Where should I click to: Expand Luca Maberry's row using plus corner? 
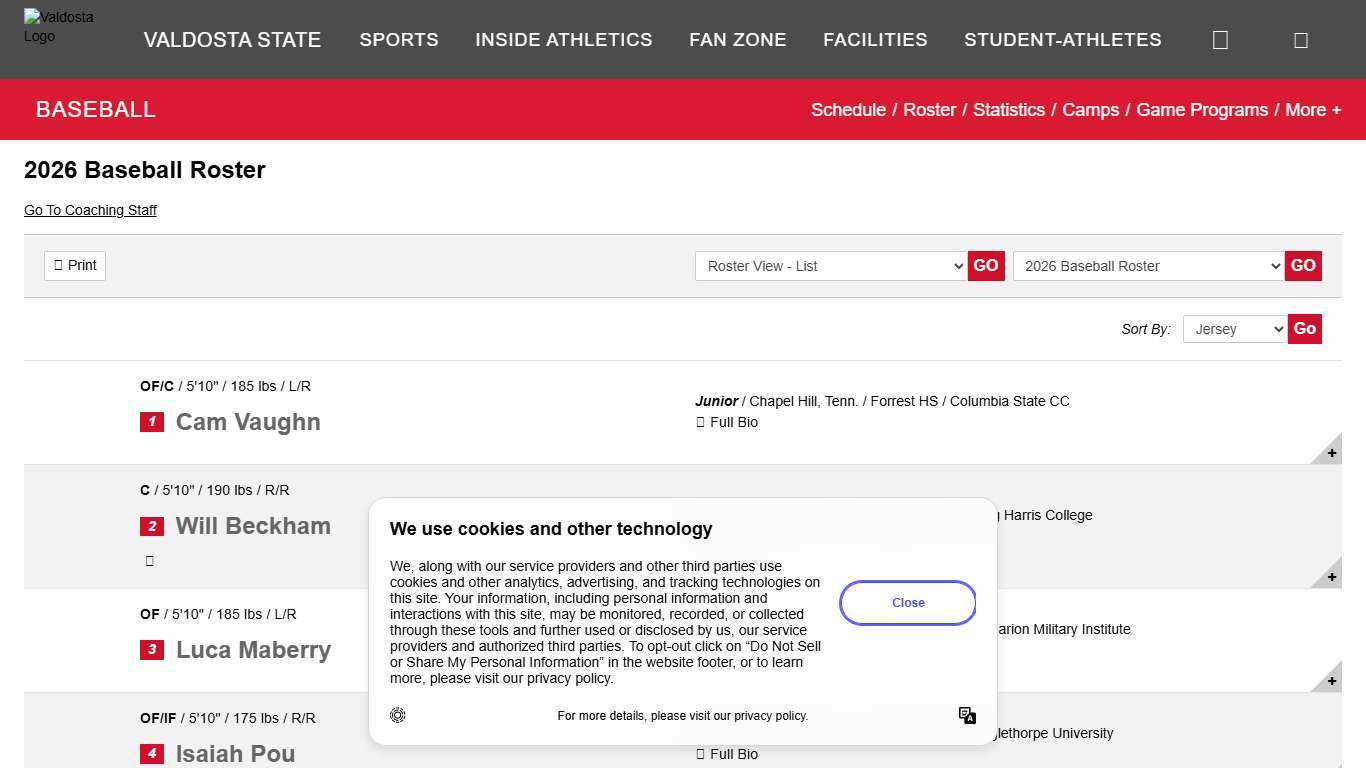[x=1330, y=681]
